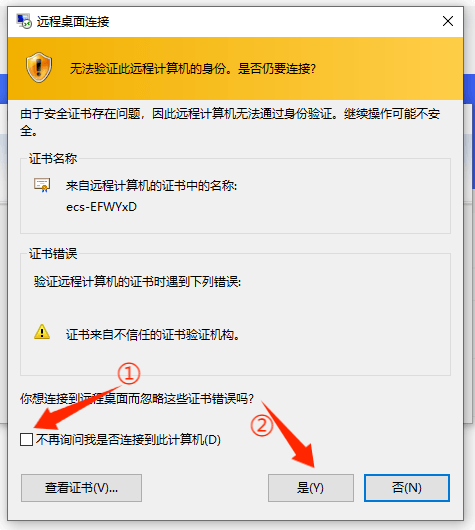The height and width of the screenshot is (530, 475).
Task: Click the yellow triangle warning icon
Action: 42,332
